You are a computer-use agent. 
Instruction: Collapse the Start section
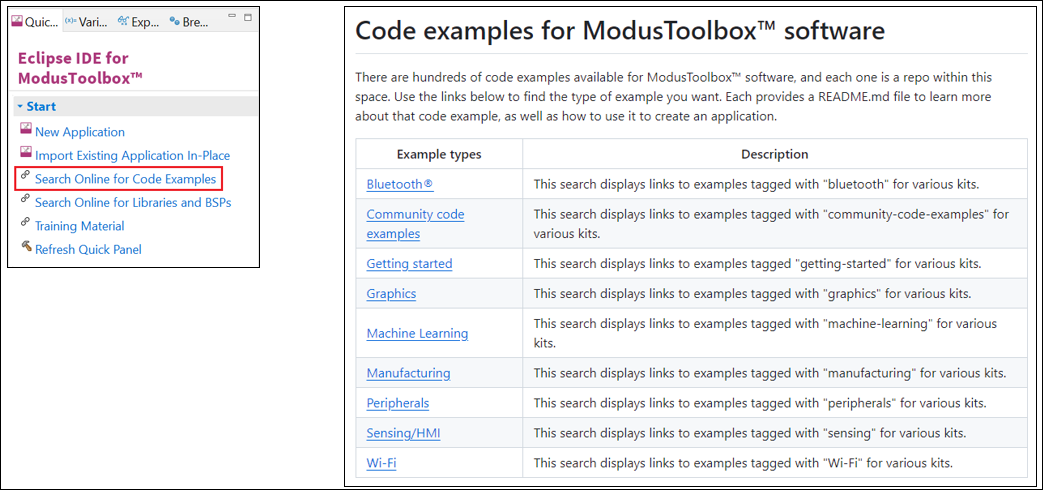point(20,106)
